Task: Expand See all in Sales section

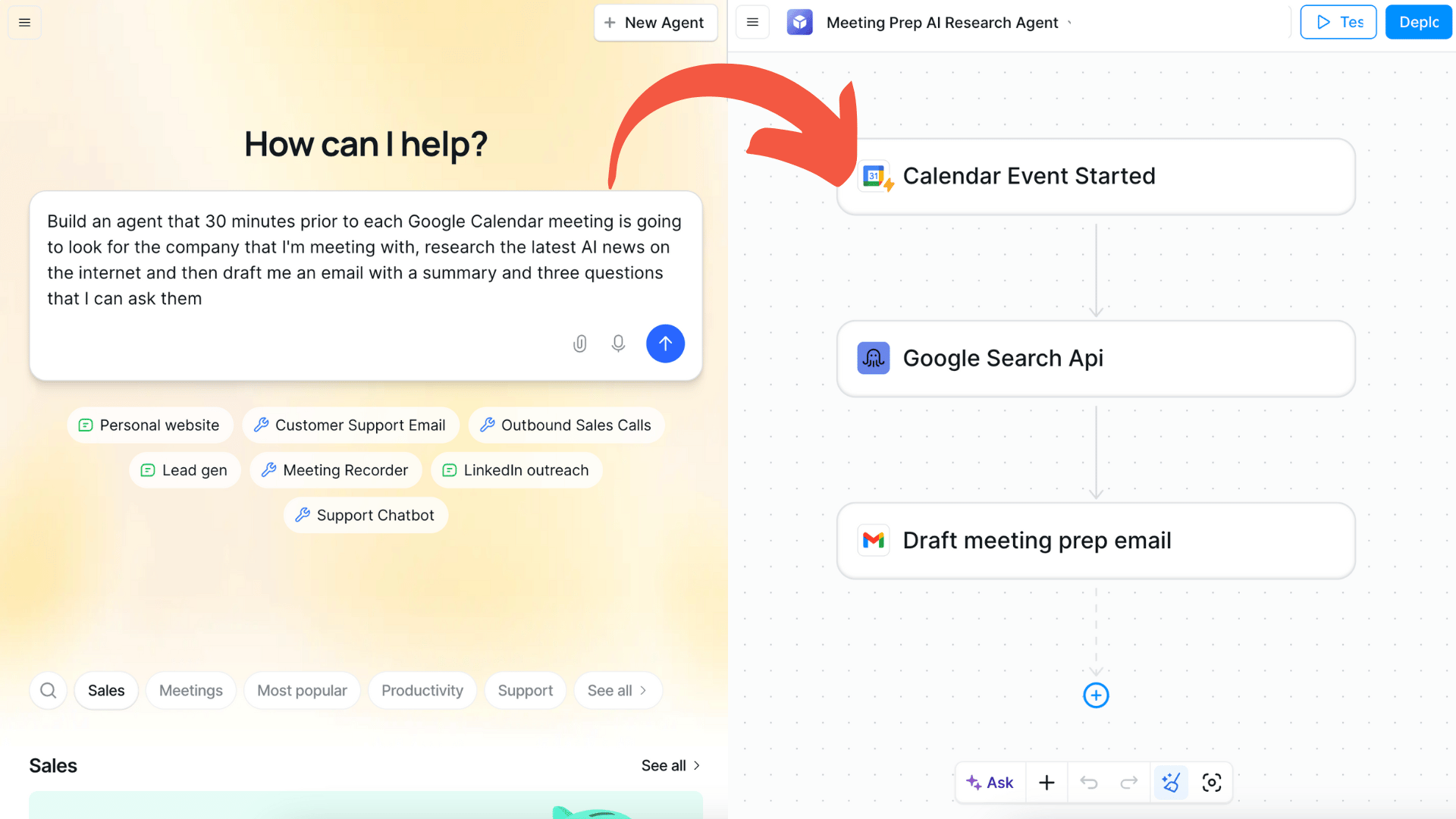Action: pyautogui.click(x=670, y=765)
